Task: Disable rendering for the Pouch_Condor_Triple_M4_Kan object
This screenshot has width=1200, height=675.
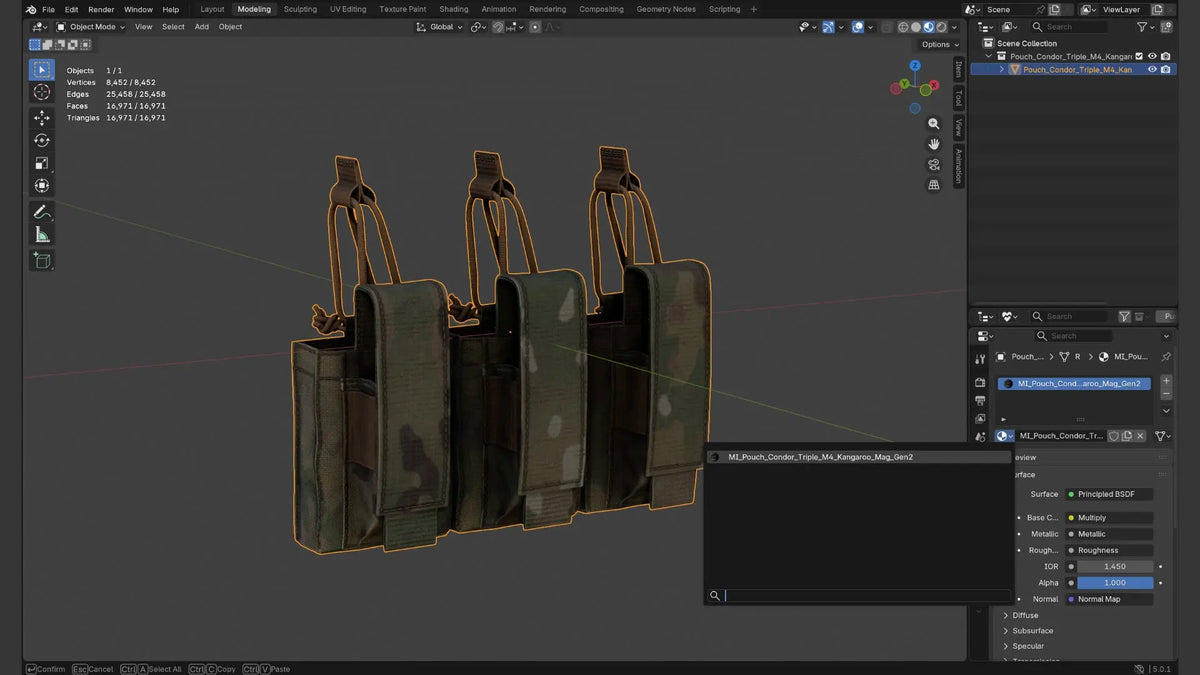Action: point(1166,69)
